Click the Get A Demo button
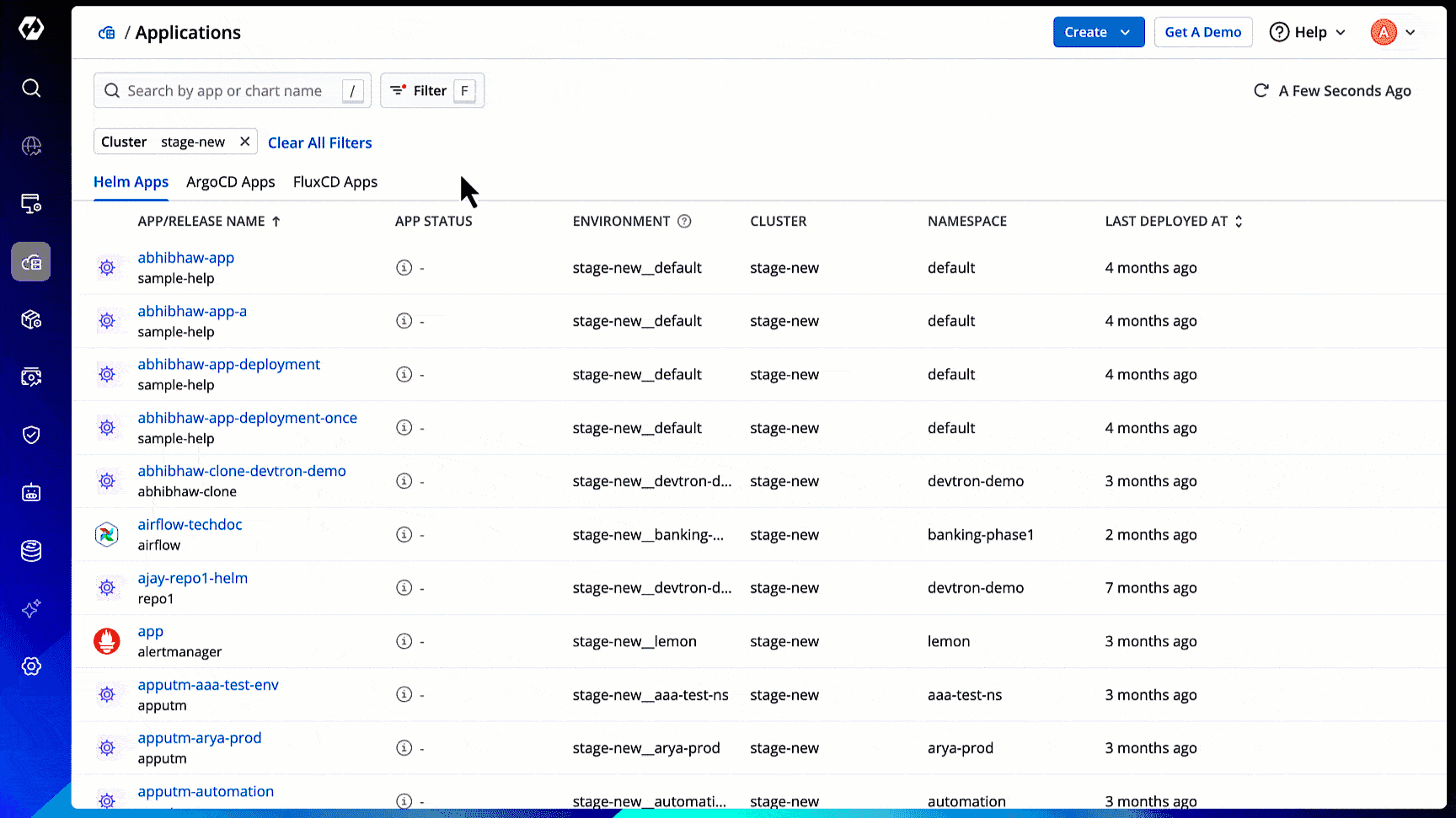Viewport: 1456px width, 818px height. [1203, 31]
